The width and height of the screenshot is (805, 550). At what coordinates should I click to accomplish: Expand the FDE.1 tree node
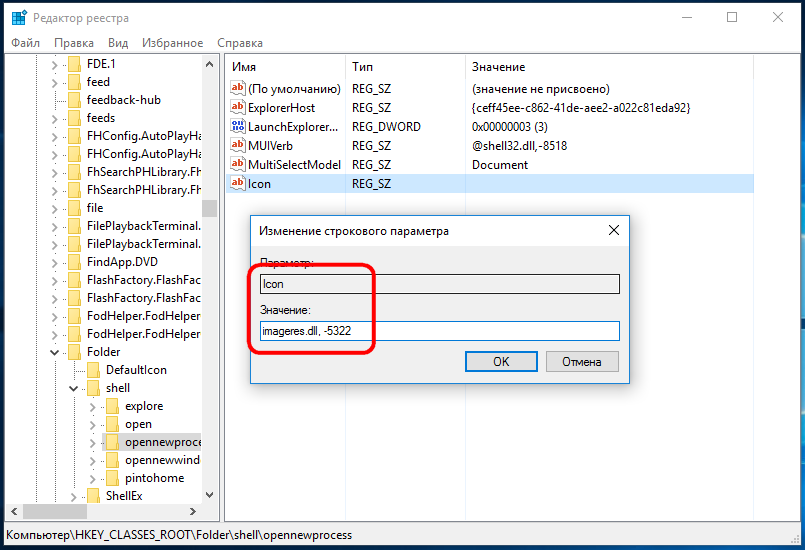click(x=54, y=65)
